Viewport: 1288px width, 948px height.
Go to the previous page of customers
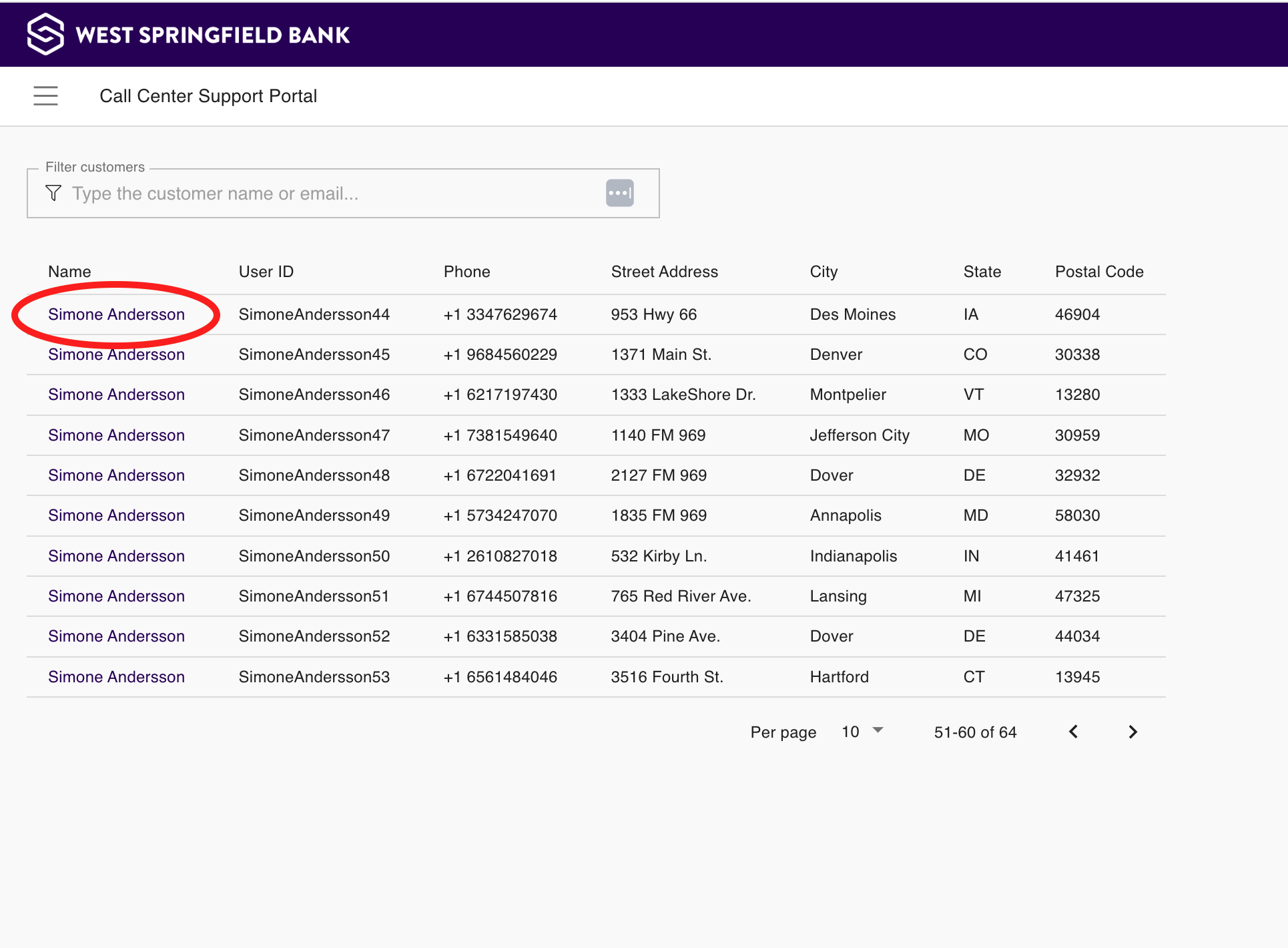(x=1073, y=732)
